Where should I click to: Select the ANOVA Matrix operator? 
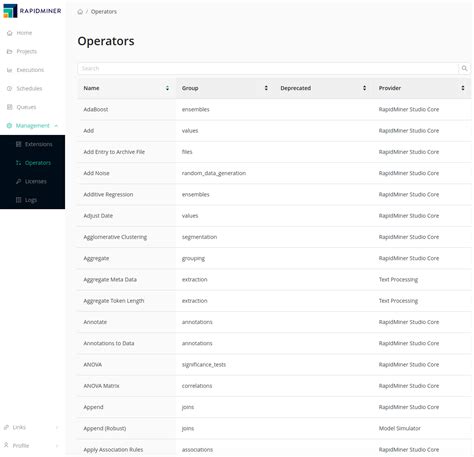(101, 386)
